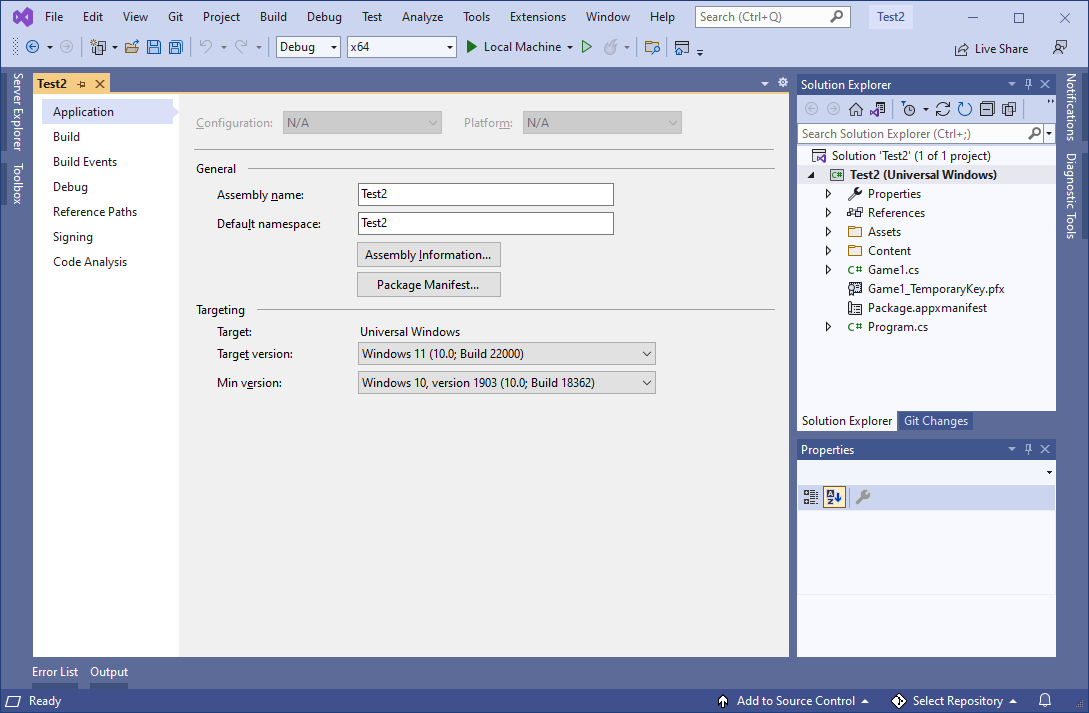The width and height of the screenshot is (1089, 713).
Task: Collapse the Test2 (Universal Windows) project node
Action: 810,175
